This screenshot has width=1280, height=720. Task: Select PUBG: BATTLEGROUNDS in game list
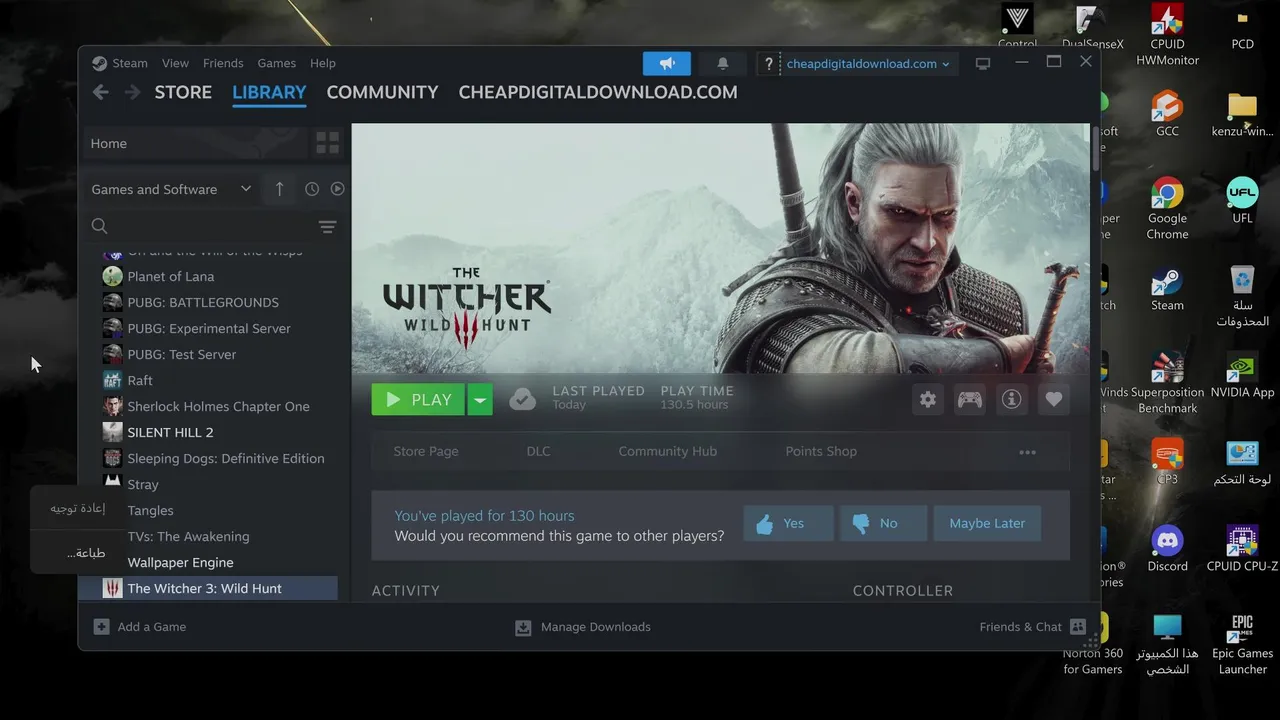pos(208,302)
